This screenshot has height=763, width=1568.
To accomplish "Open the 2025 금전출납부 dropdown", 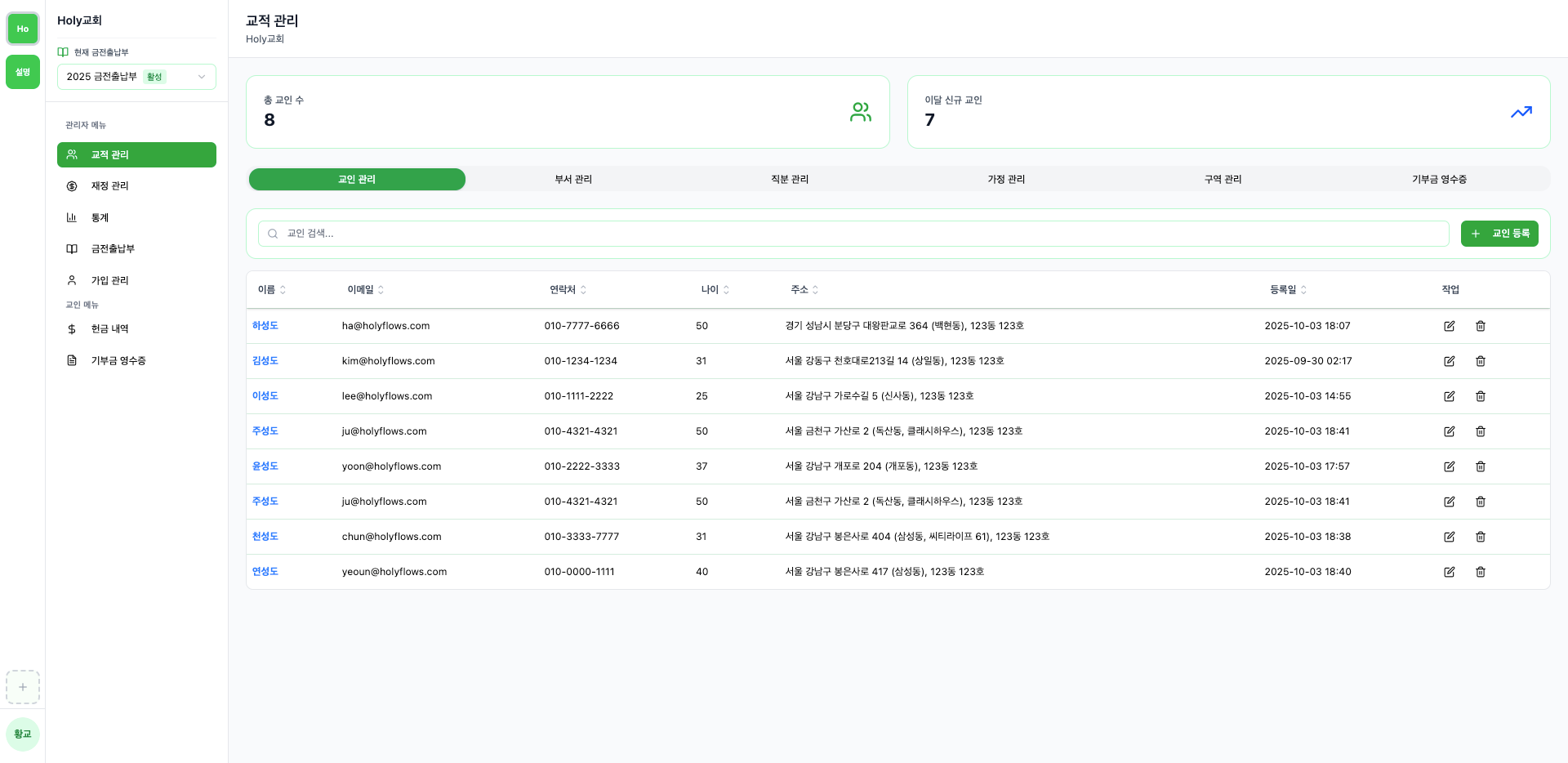I will [x=136, y=77].
